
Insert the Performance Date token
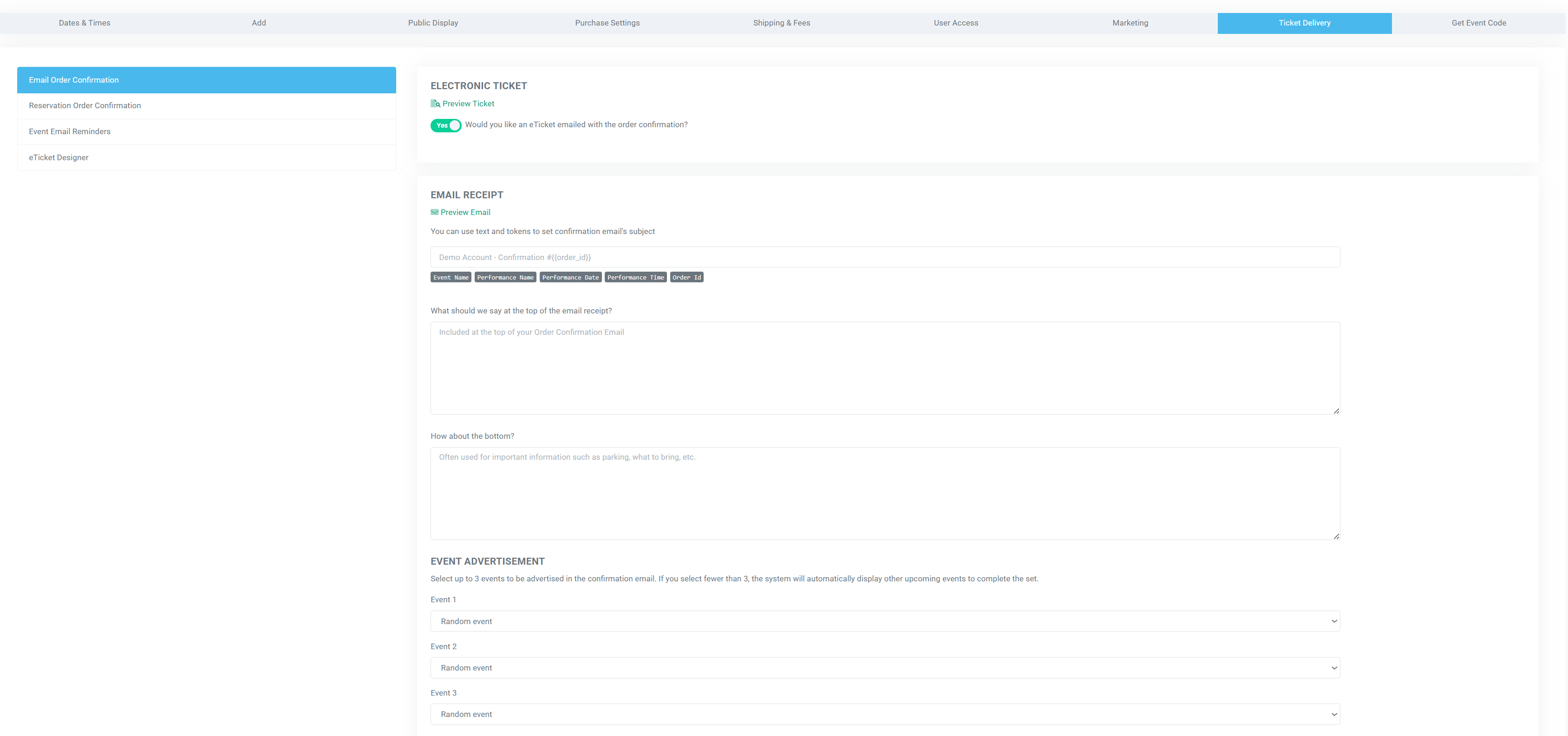[570, 278]
